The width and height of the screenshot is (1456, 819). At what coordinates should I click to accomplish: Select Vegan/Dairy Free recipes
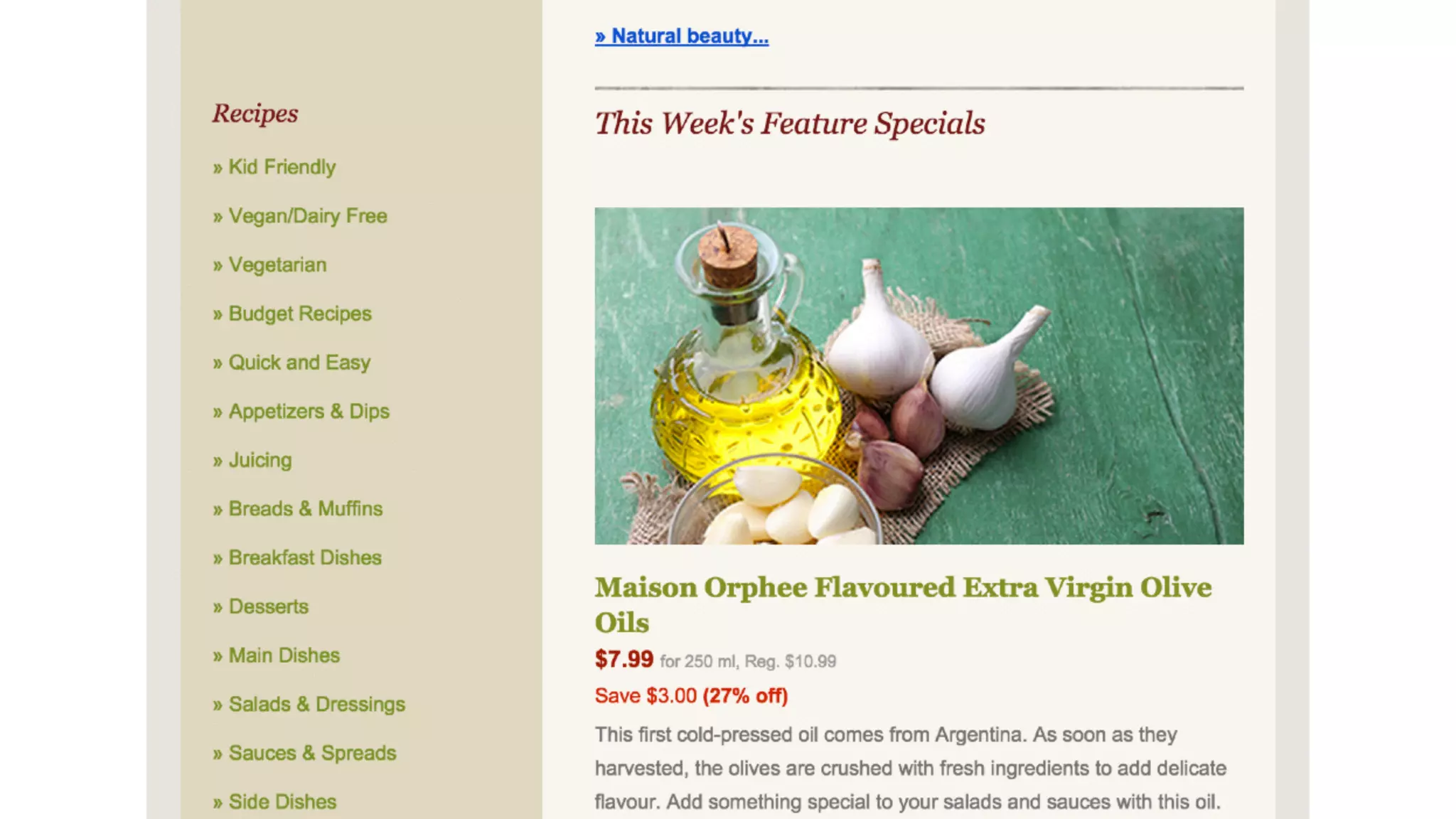point(300,216)
